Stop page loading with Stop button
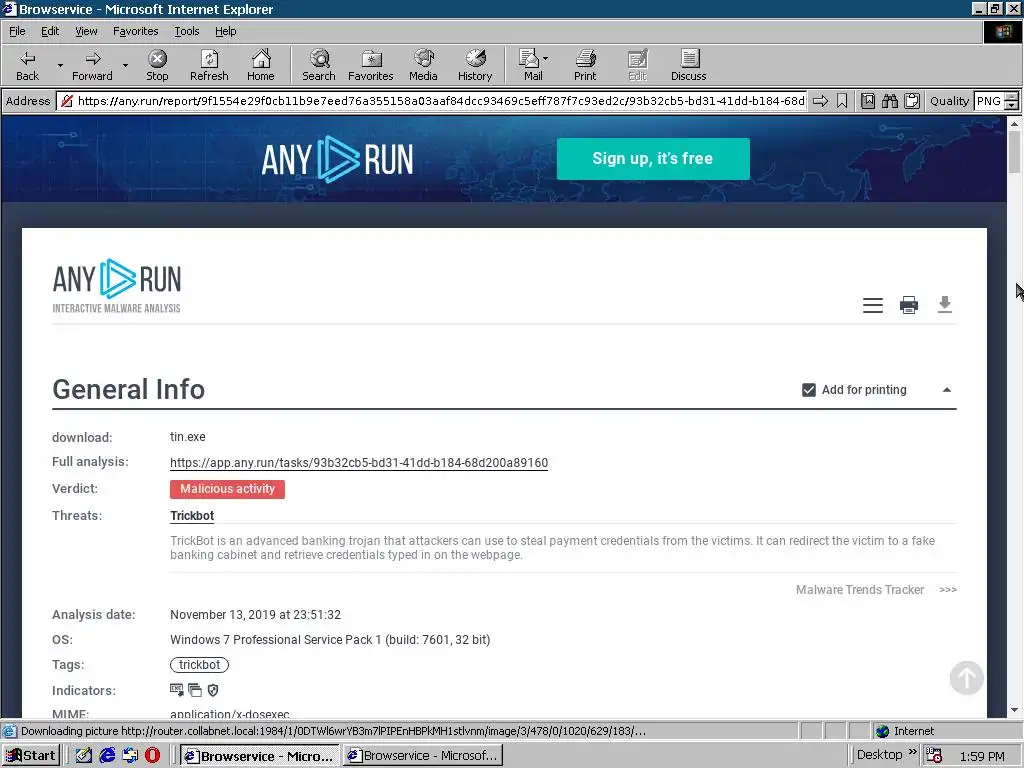 (x=157, y=65)
